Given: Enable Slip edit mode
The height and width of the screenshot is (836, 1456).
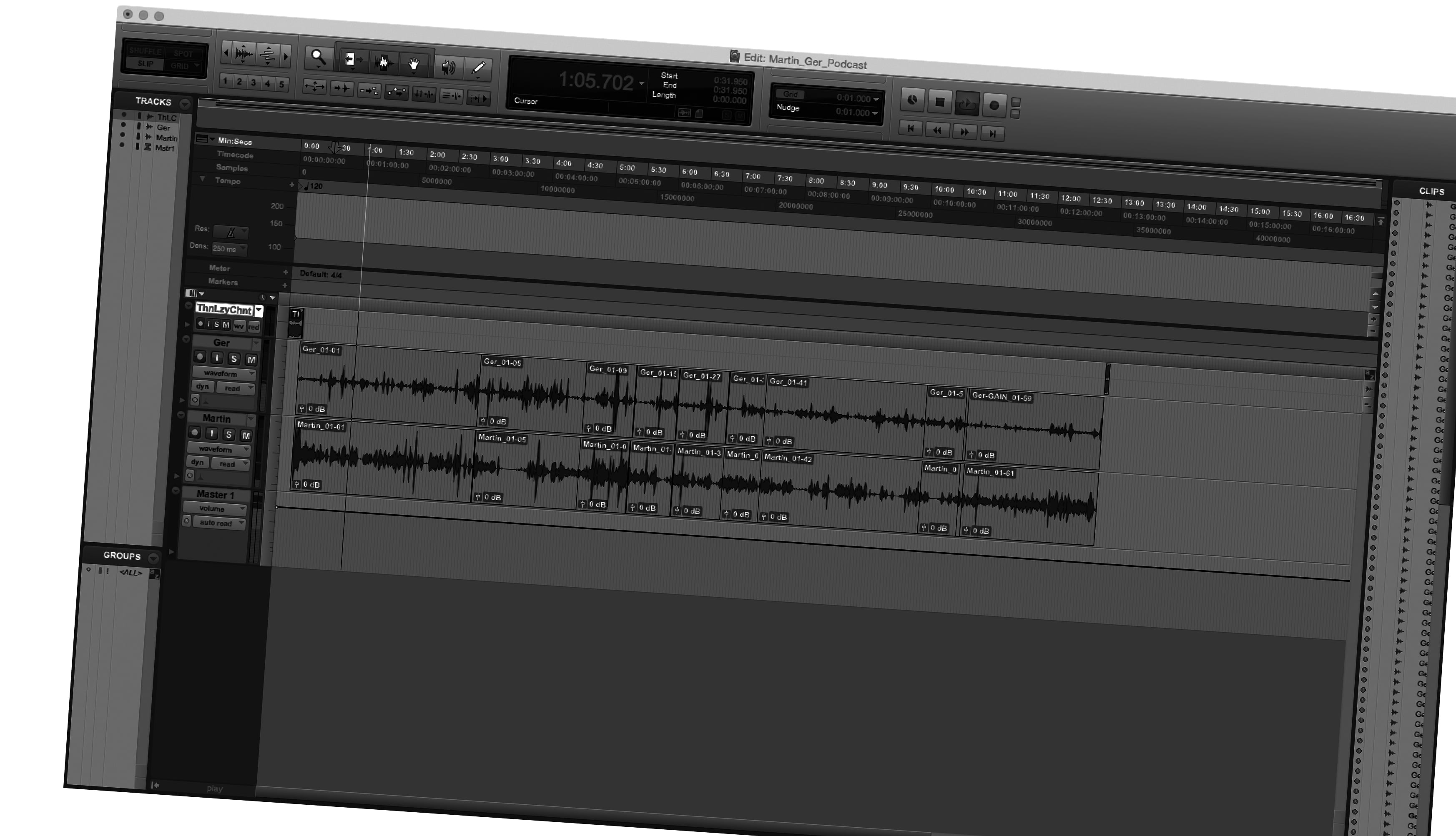Looking at the screenshot, I should pyautogui.click(x=146, y=63).
